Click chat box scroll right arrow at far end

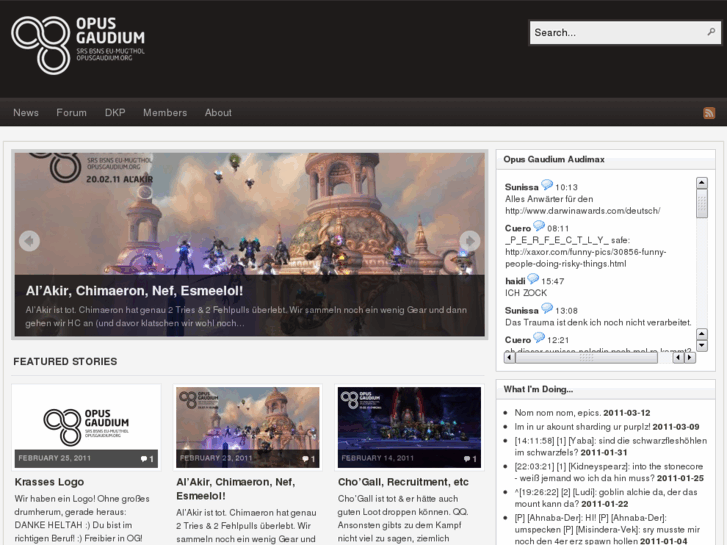(690, 358)
